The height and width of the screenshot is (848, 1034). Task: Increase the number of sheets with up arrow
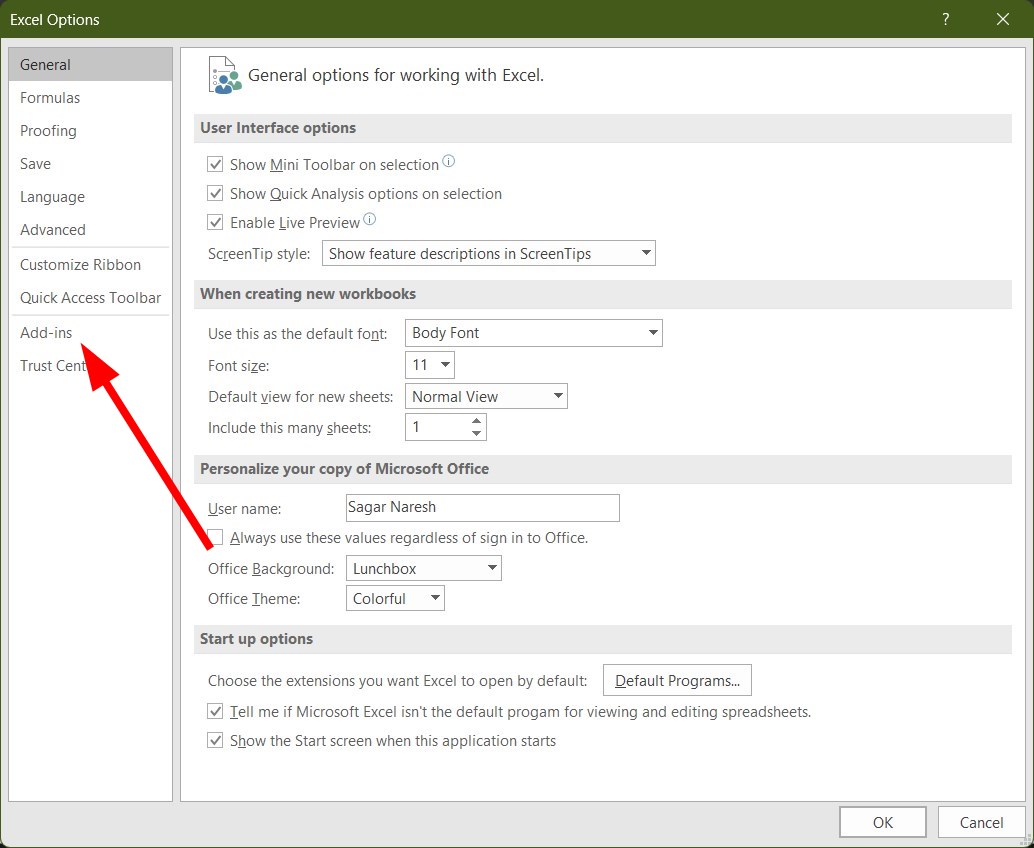coord(477,421)
